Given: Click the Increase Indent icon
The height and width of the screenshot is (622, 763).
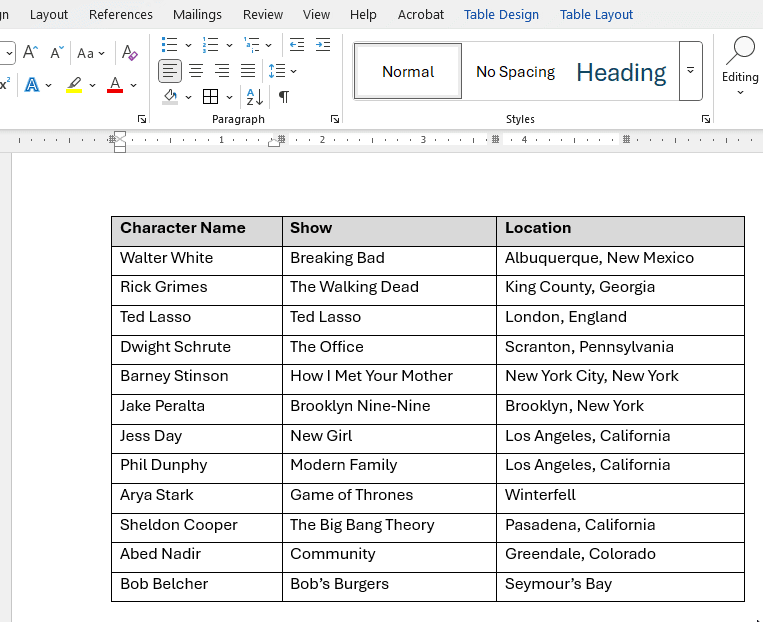Looking at the screenshot, I should coord(323,45).
